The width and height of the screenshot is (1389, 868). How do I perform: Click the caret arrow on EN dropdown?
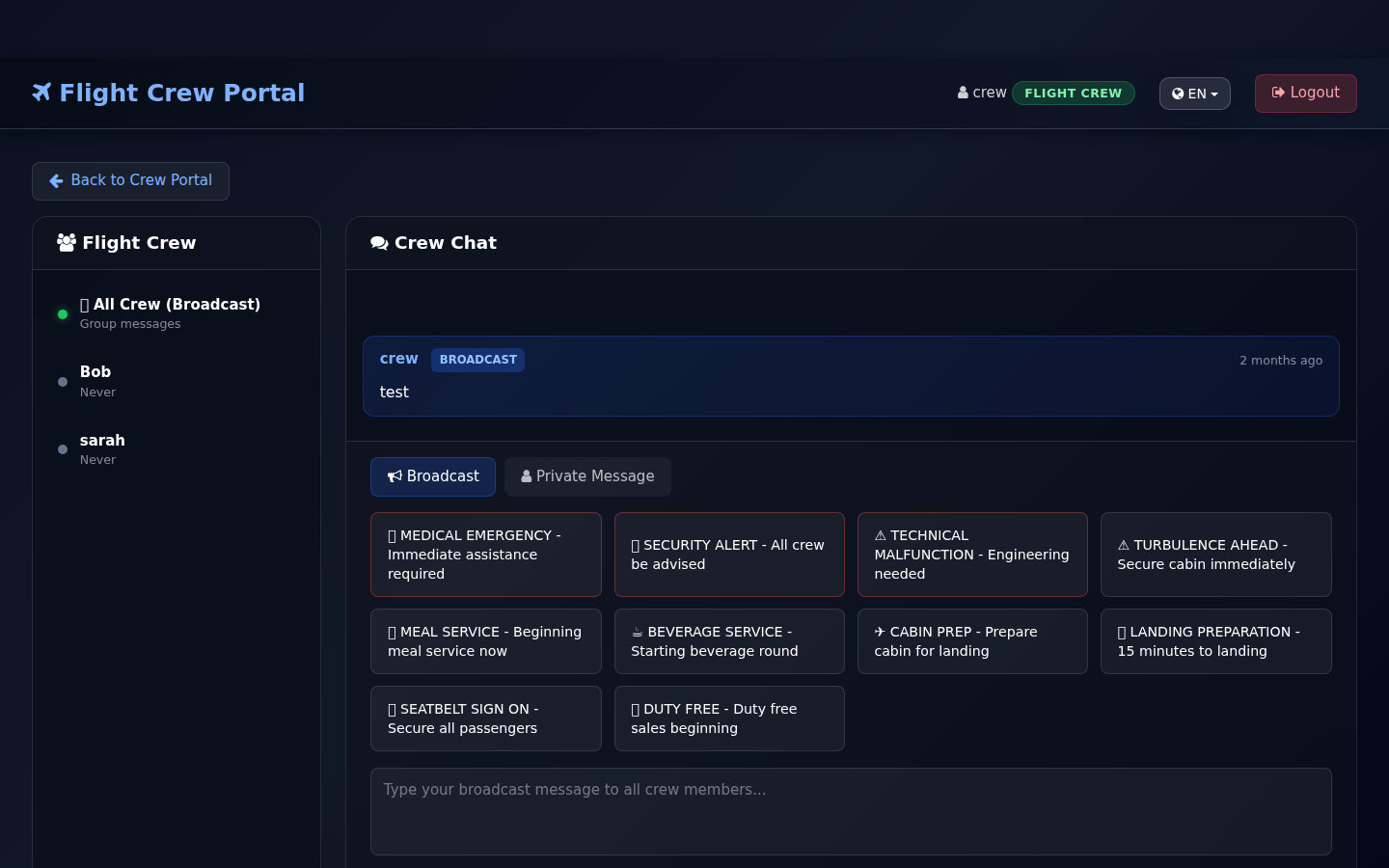coord(1214,95)
